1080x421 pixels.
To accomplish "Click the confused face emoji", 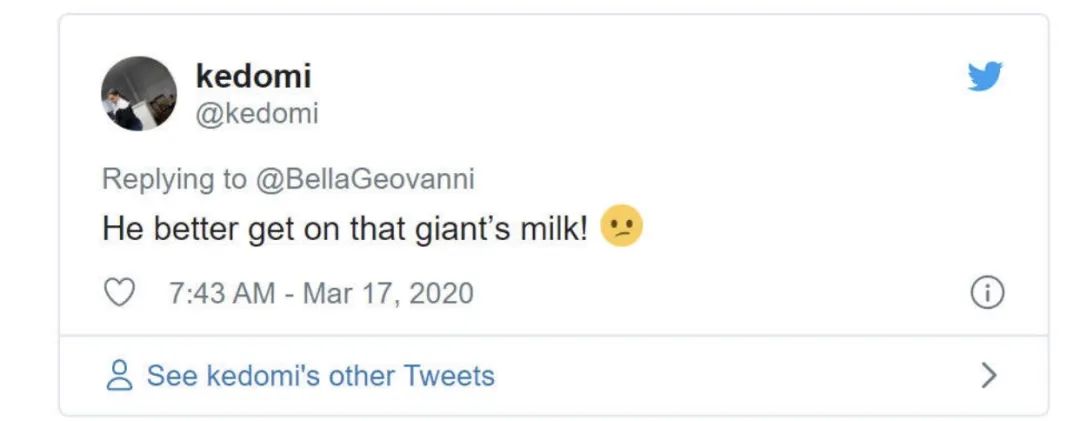I will tap(621, 229).
